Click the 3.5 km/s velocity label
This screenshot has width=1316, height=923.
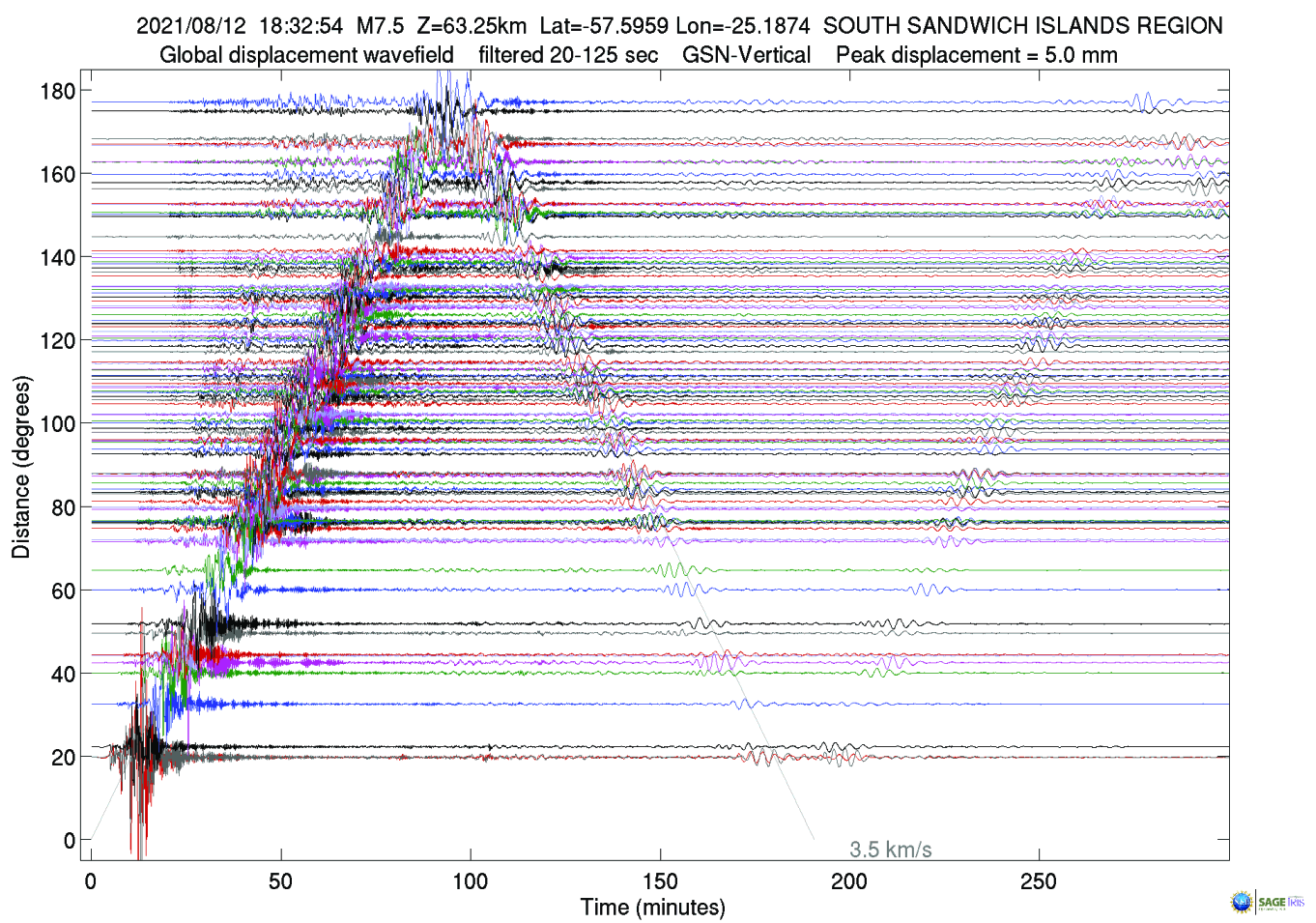click(x=890, y=850)
